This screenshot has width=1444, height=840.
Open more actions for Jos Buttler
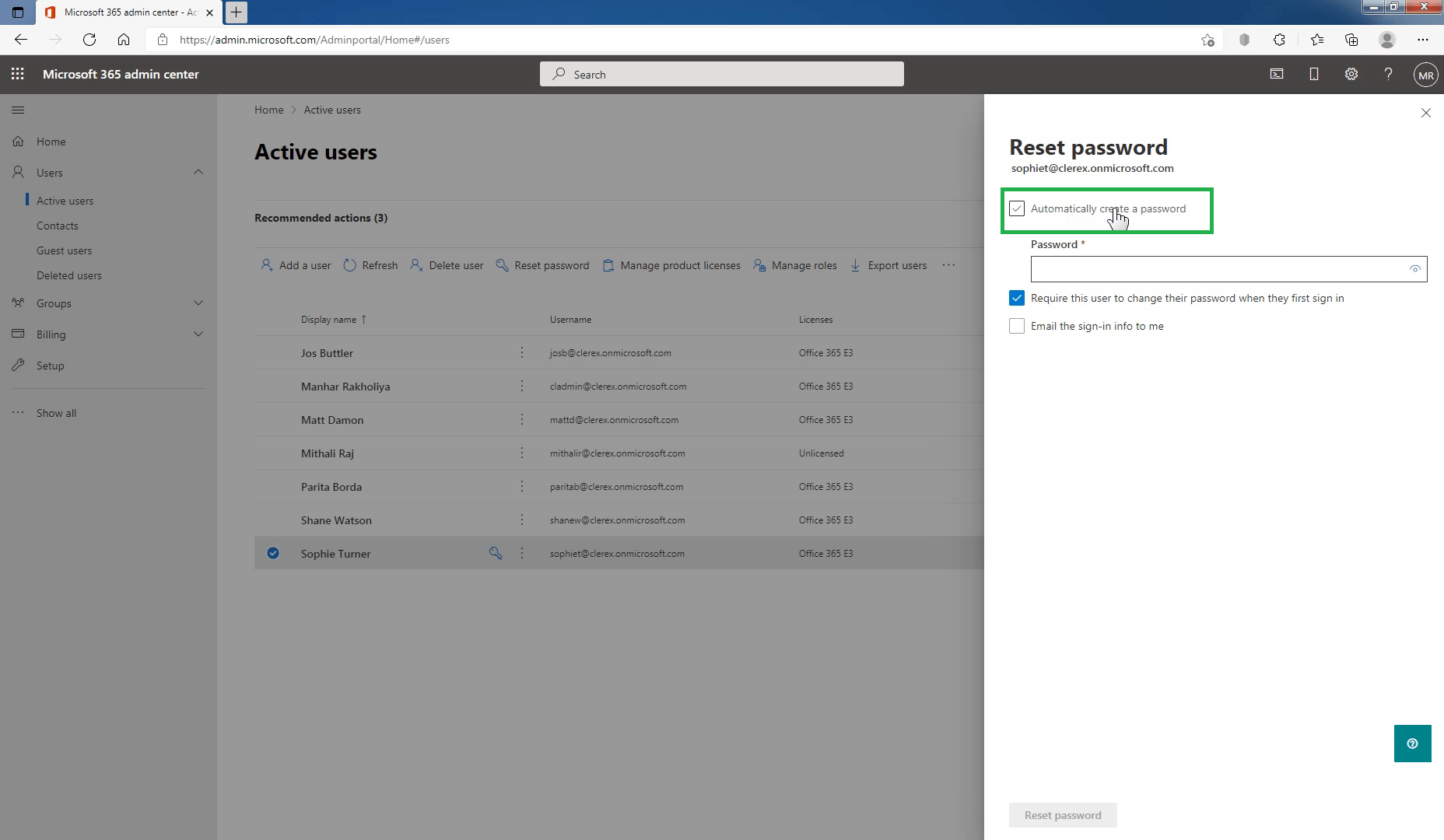click(522, 352)
